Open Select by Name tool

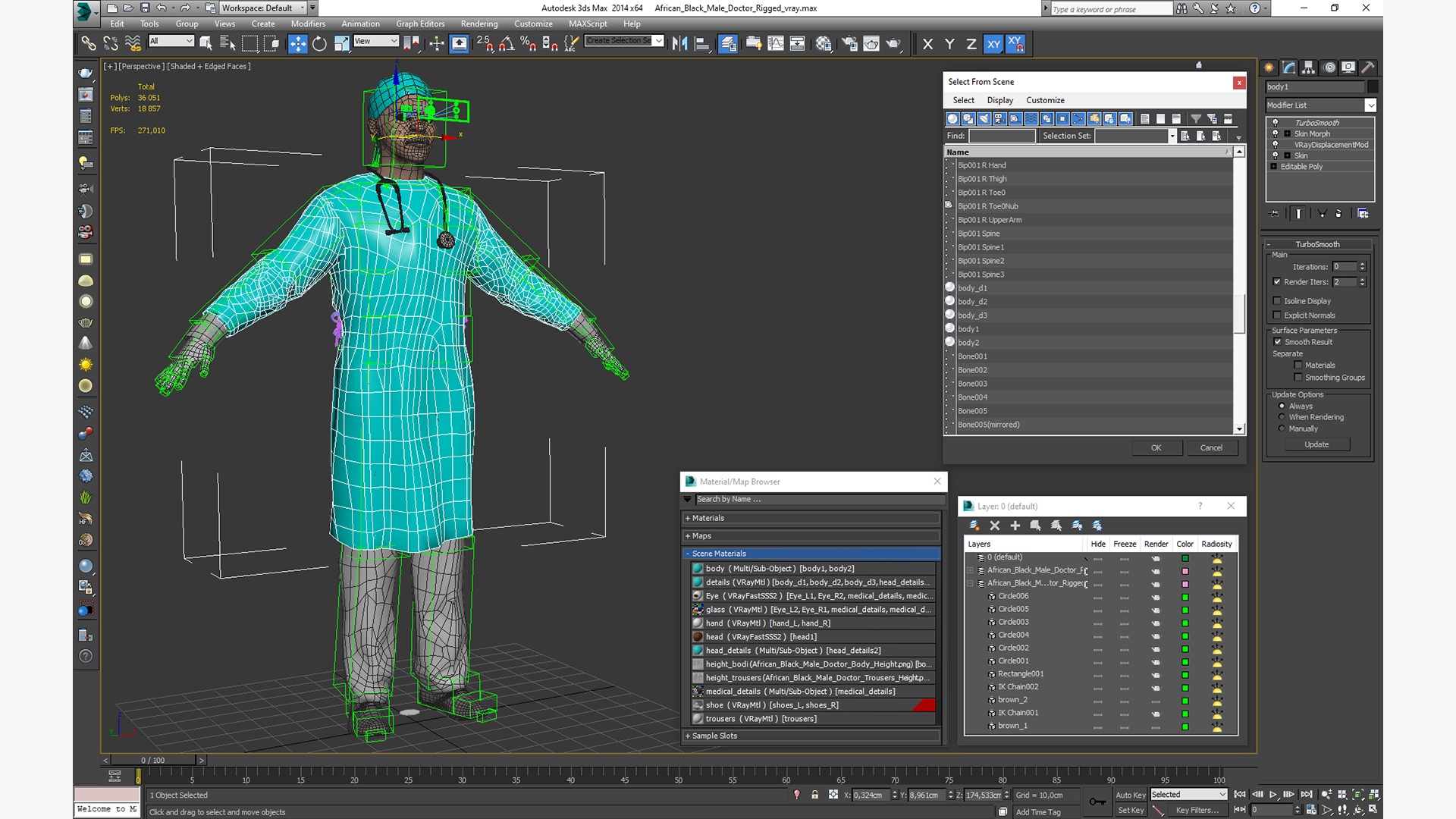pos(227,44)
